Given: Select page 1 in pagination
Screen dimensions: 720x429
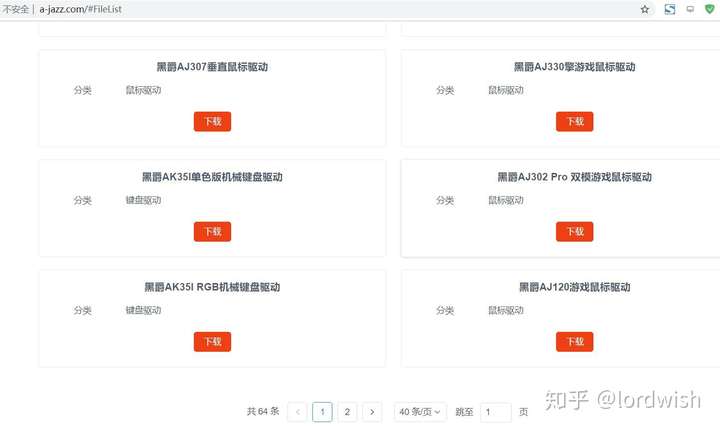Looking at the screenshot, I should coord(322,412).
